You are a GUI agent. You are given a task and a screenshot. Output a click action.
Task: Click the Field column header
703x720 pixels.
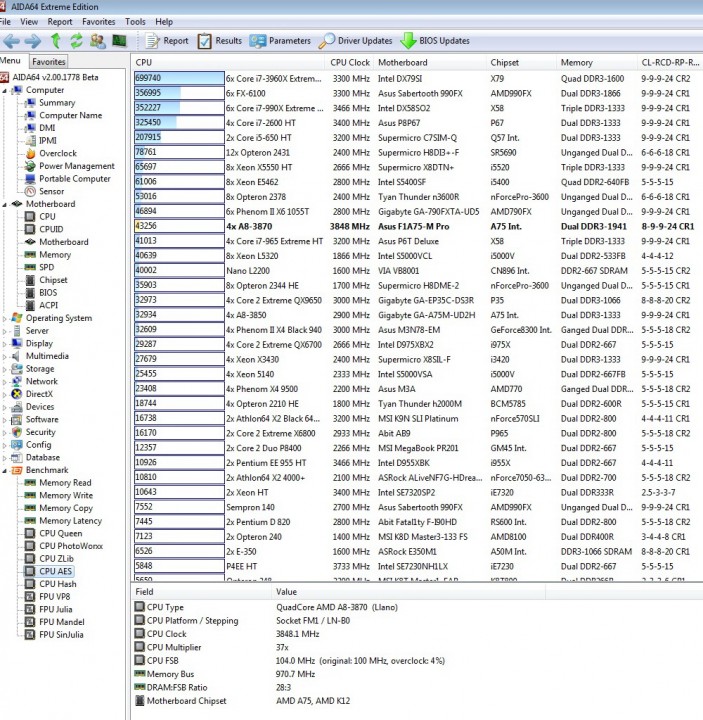pos(201,592)
